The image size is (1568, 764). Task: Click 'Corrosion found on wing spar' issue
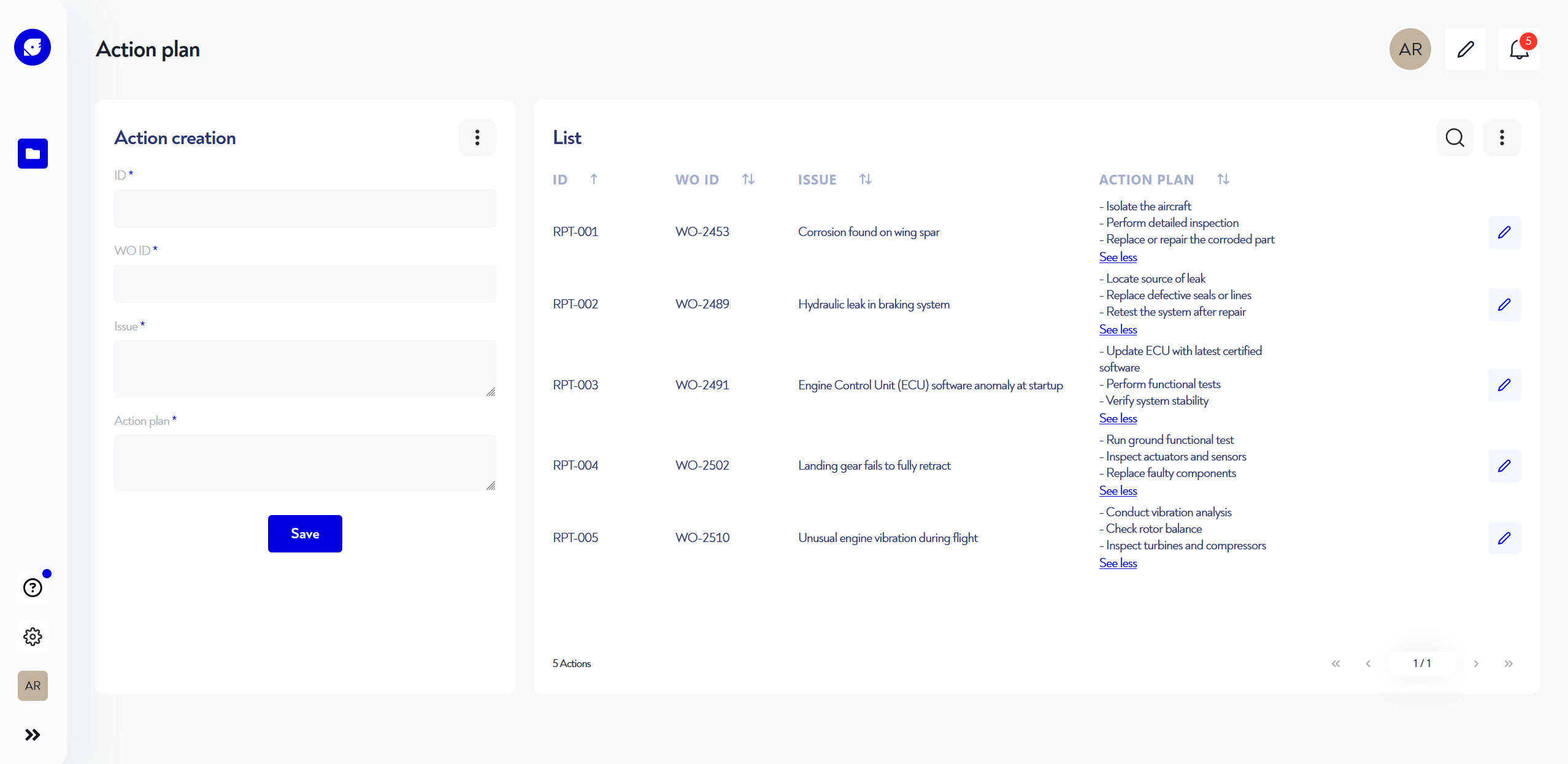click(869, 232)
